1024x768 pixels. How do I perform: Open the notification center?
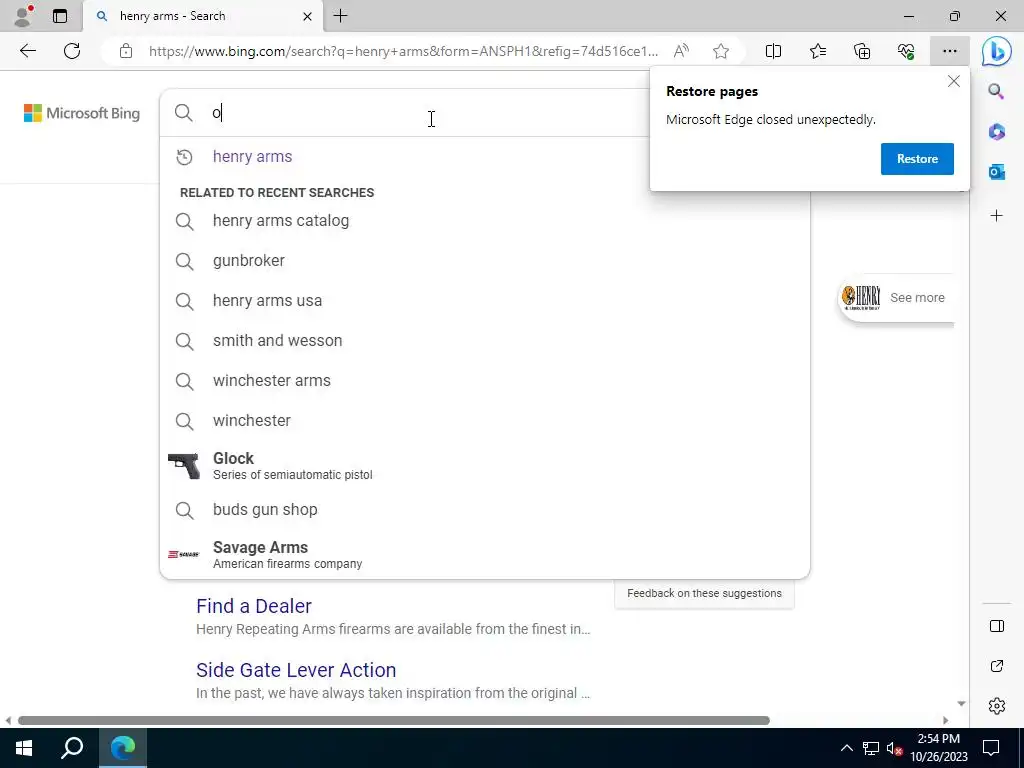tap(991, 748)
